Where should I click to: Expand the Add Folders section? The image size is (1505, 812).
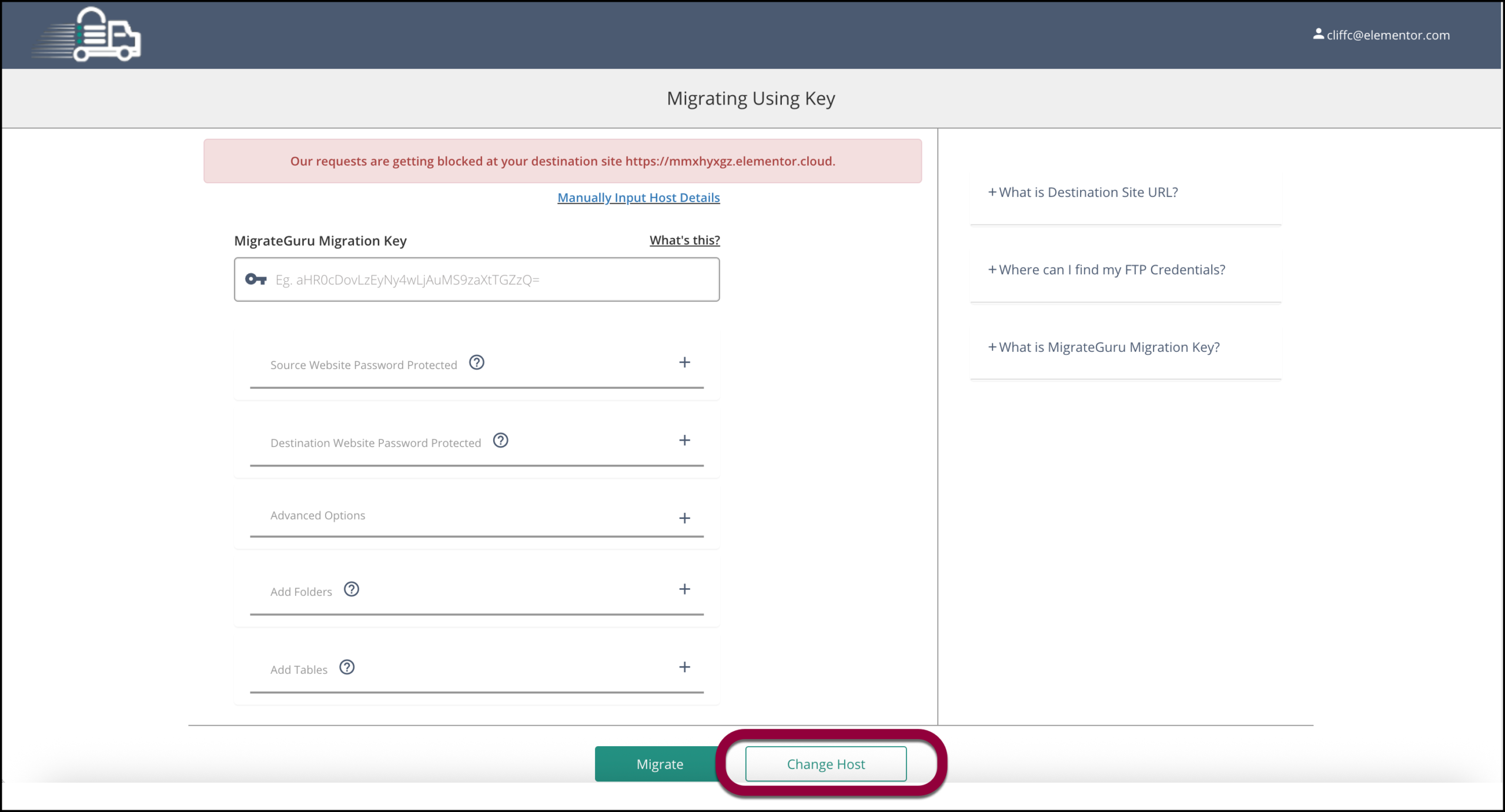684,589
